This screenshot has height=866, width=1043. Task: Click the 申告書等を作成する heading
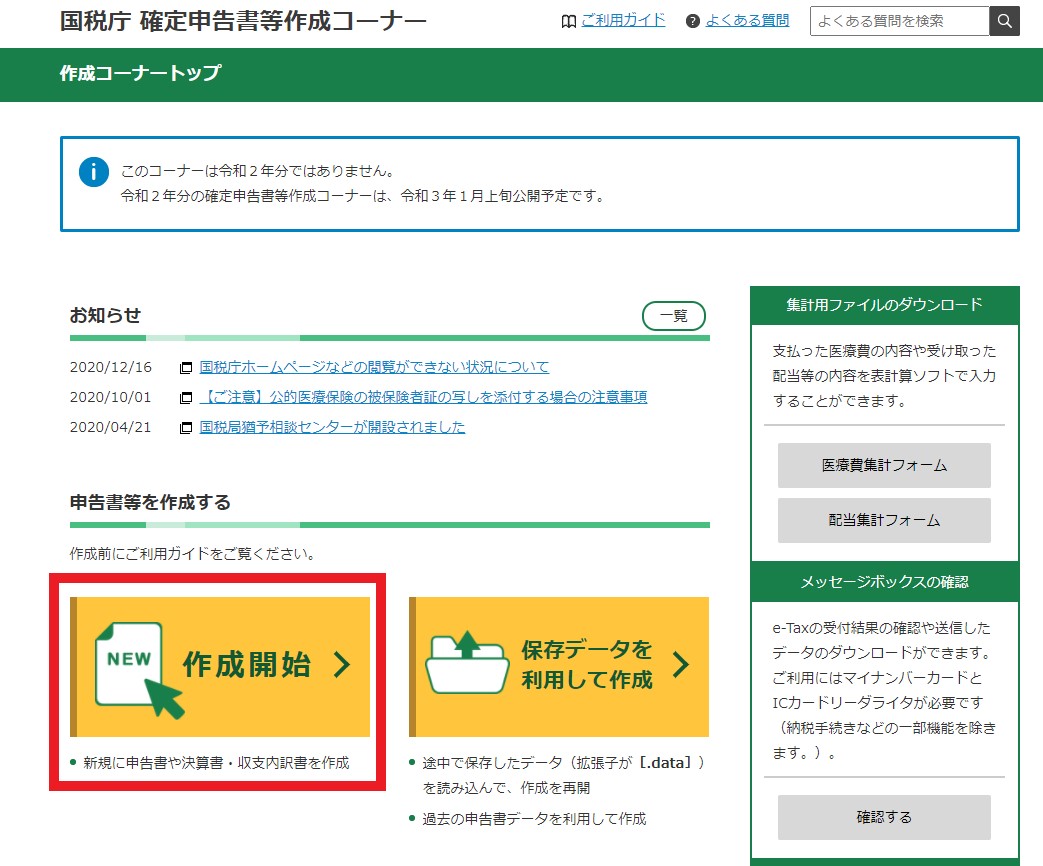(150, 502)
